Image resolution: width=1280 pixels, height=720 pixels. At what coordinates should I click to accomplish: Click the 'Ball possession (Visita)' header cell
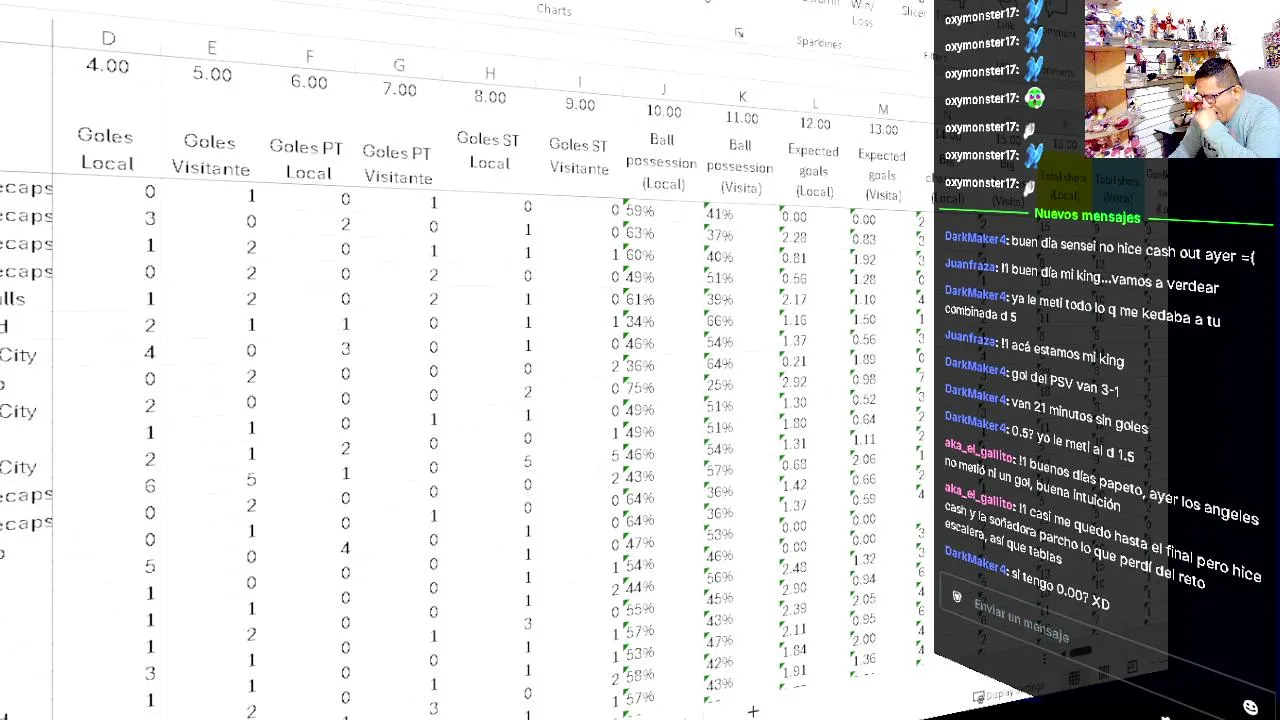pos(740,167)
